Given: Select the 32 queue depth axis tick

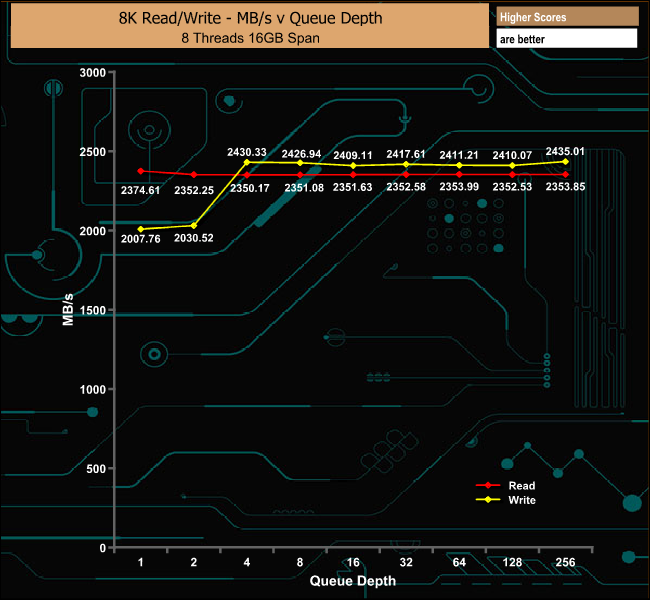Looking at the screenshot, I should (406, 563).
